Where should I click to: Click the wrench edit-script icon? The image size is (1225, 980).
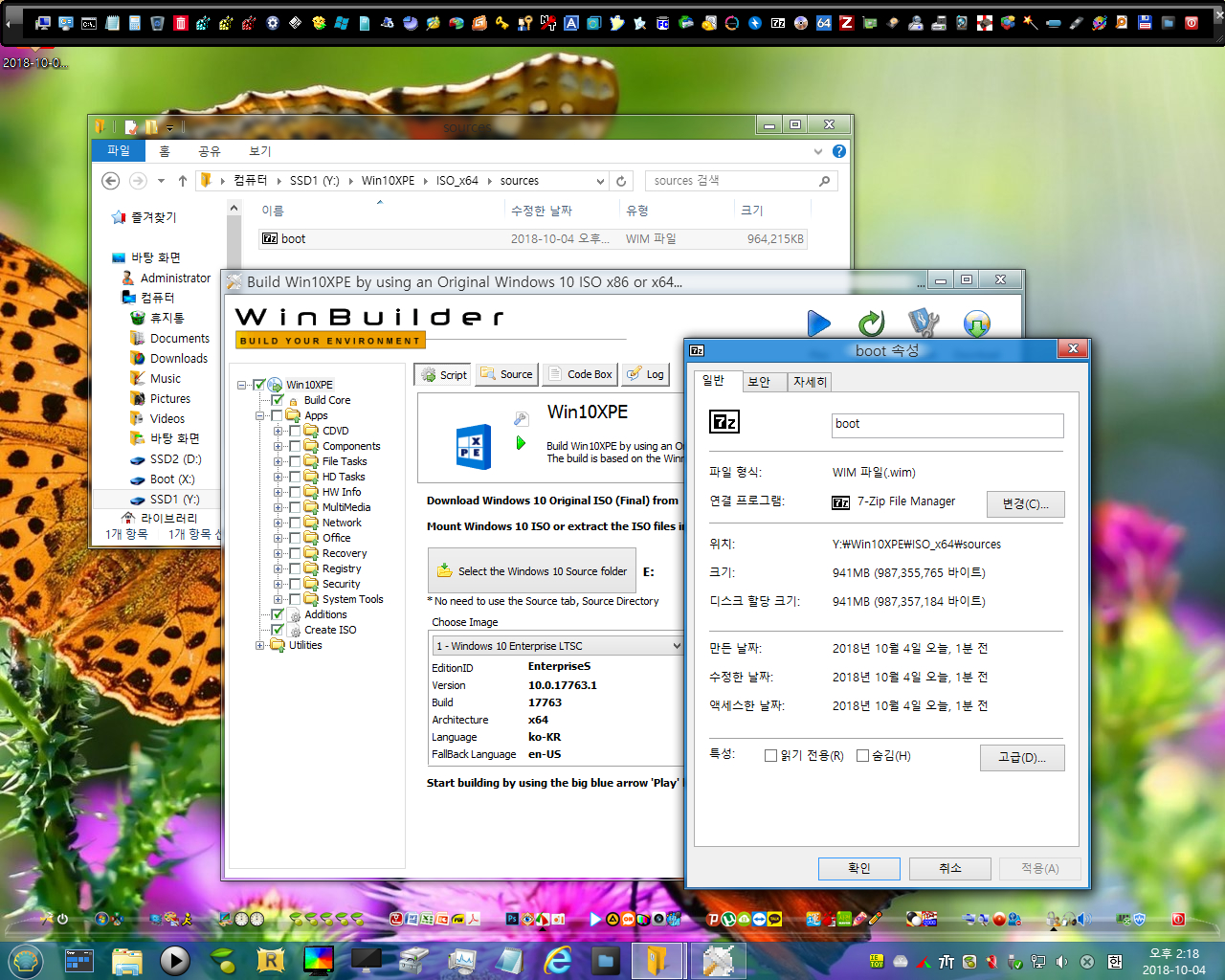click(x=521, y=418)
